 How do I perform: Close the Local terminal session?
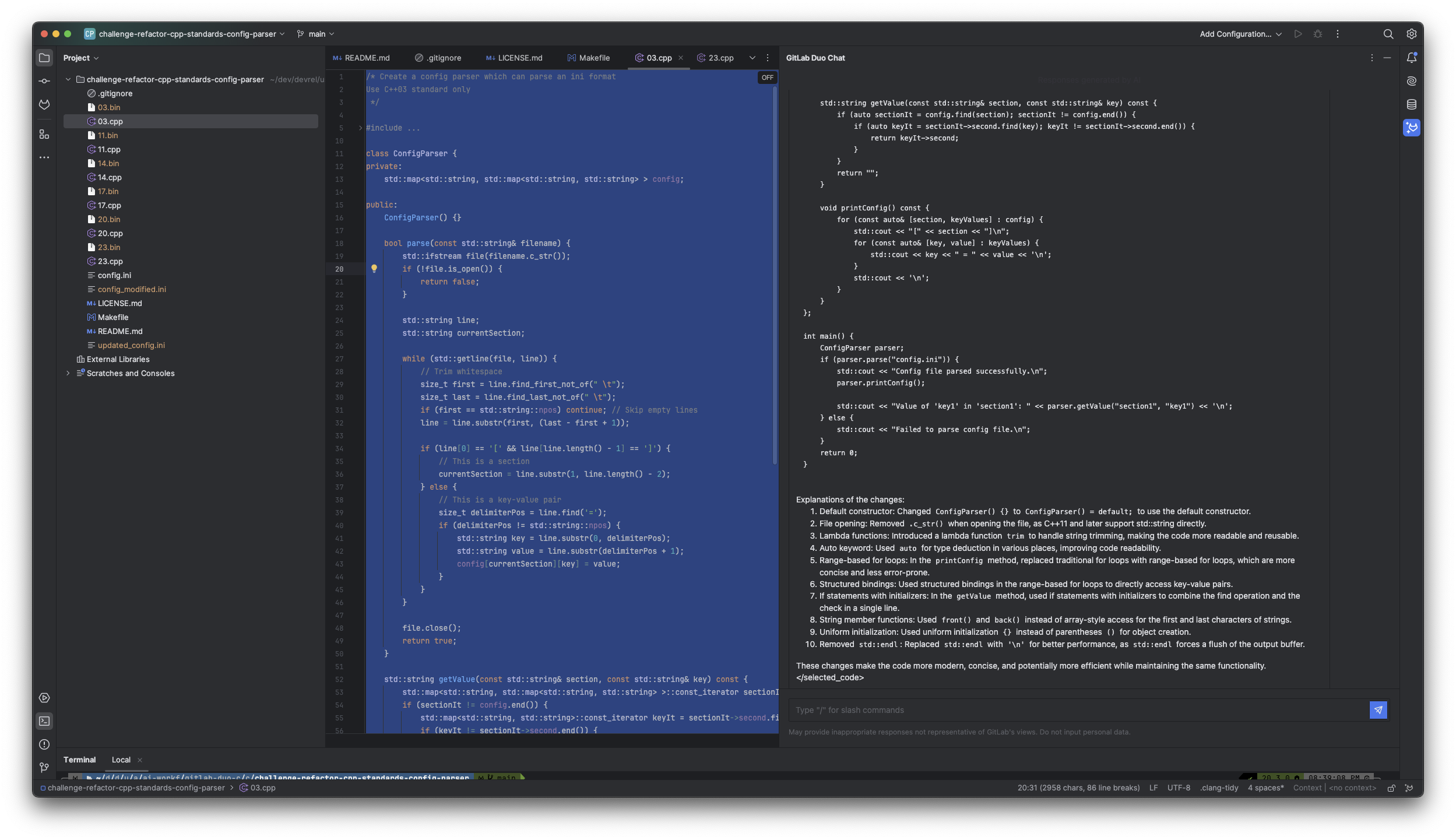pyautogui.click(x=140, y=760)
